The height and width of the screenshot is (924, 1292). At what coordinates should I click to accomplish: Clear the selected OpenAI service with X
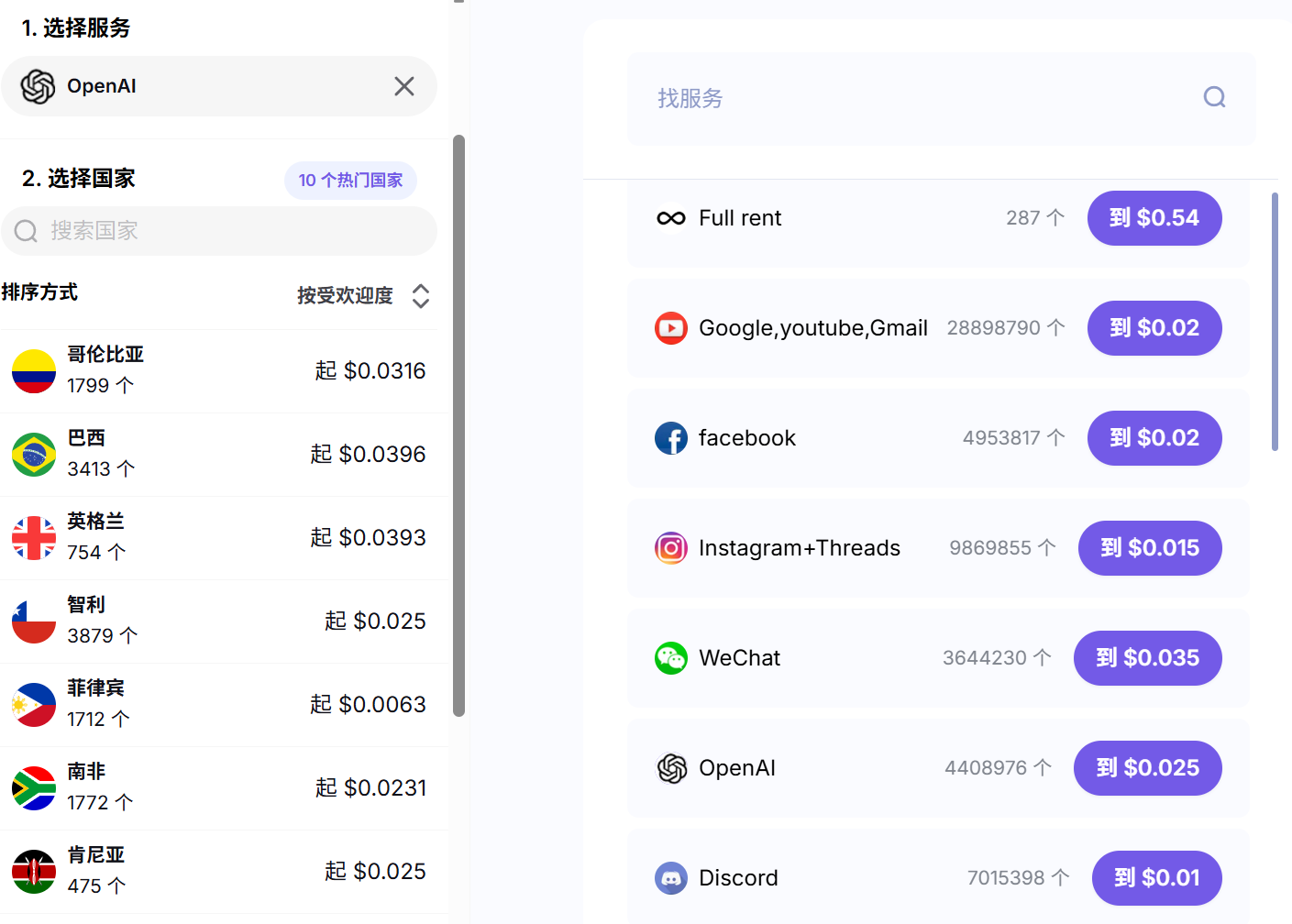[x=404, y=86]
